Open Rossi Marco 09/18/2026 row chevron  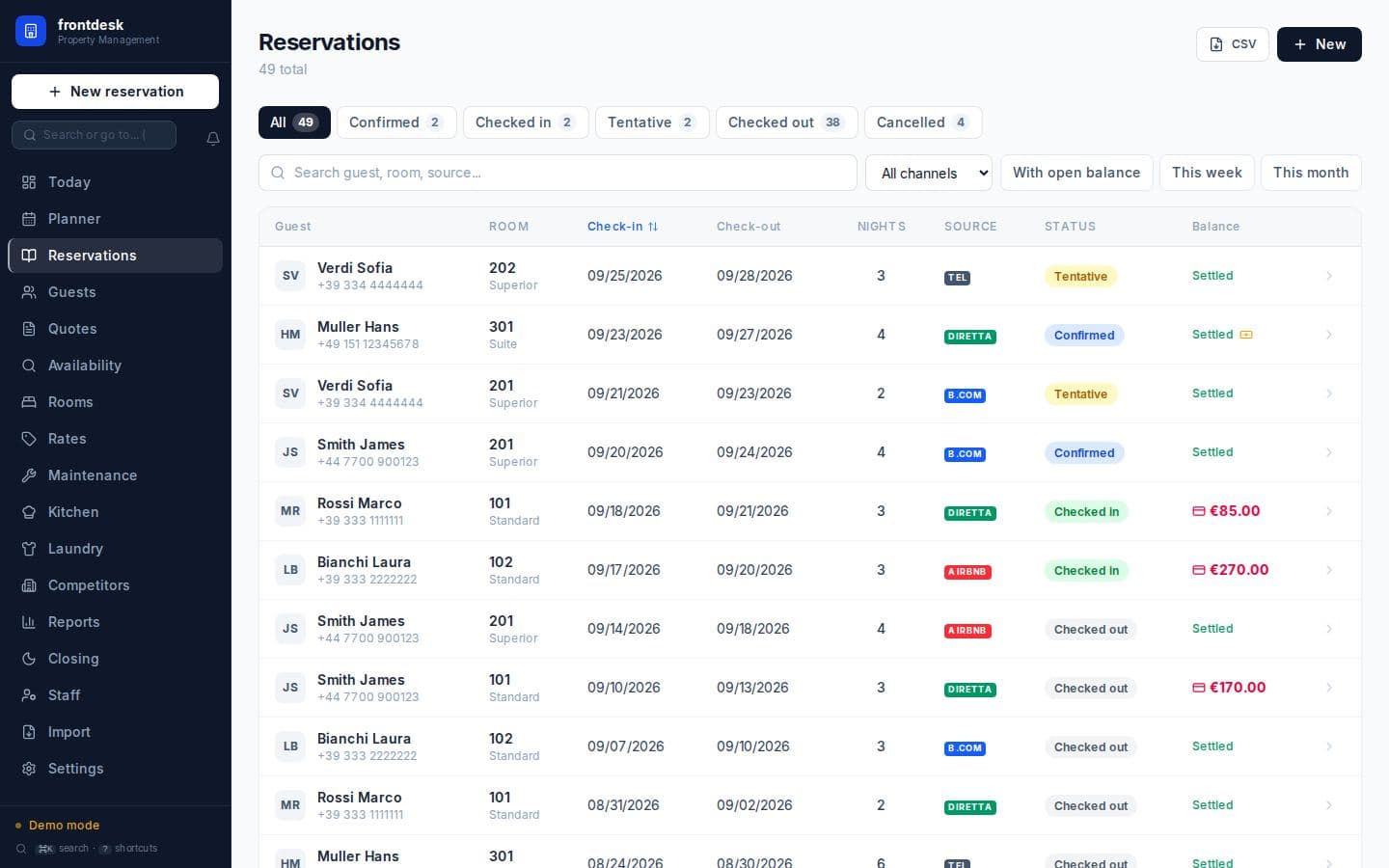(x=1329, y=511)
